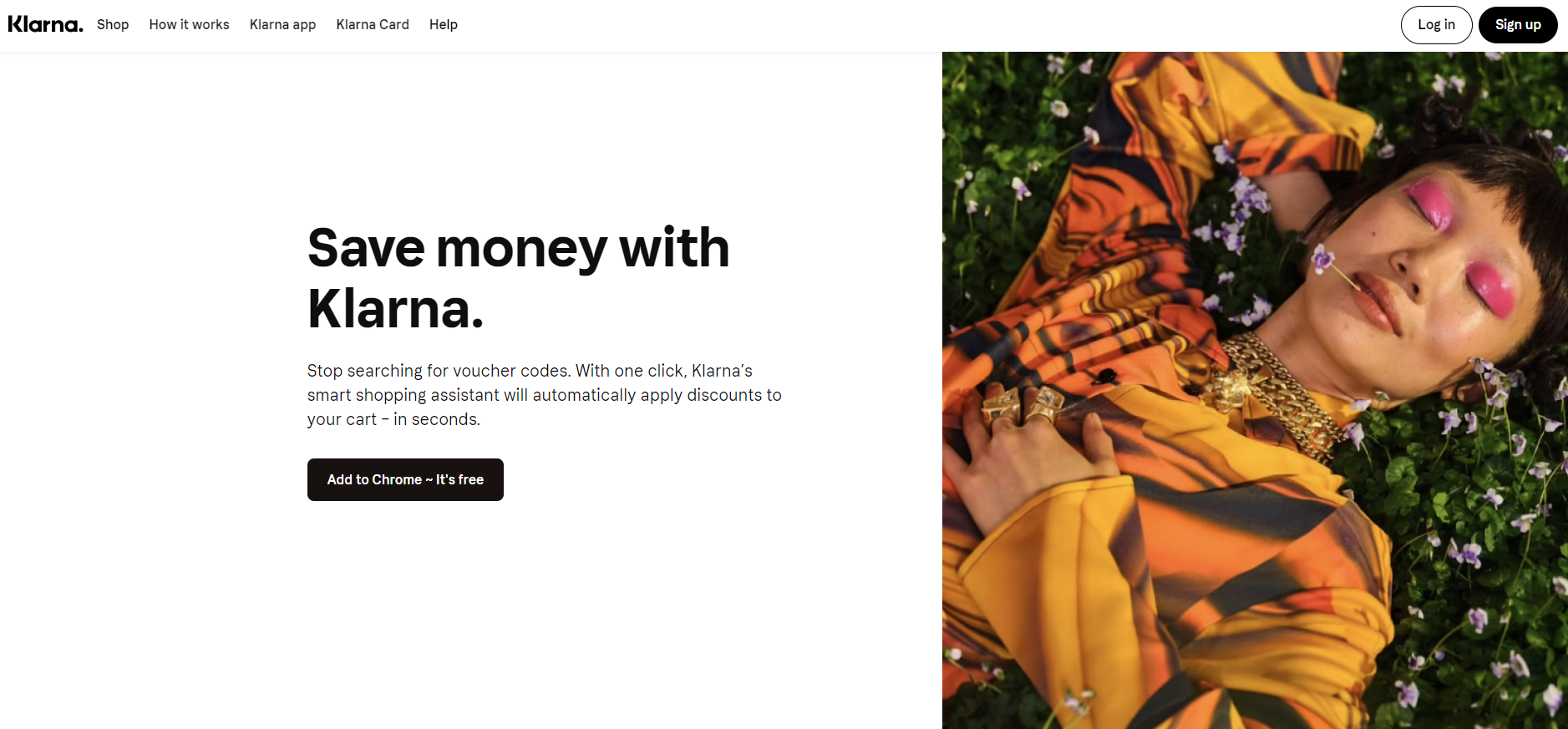The image size is (1568, 729).
Task: Click the Save money with Klarna heading
Action: (518, 278)
